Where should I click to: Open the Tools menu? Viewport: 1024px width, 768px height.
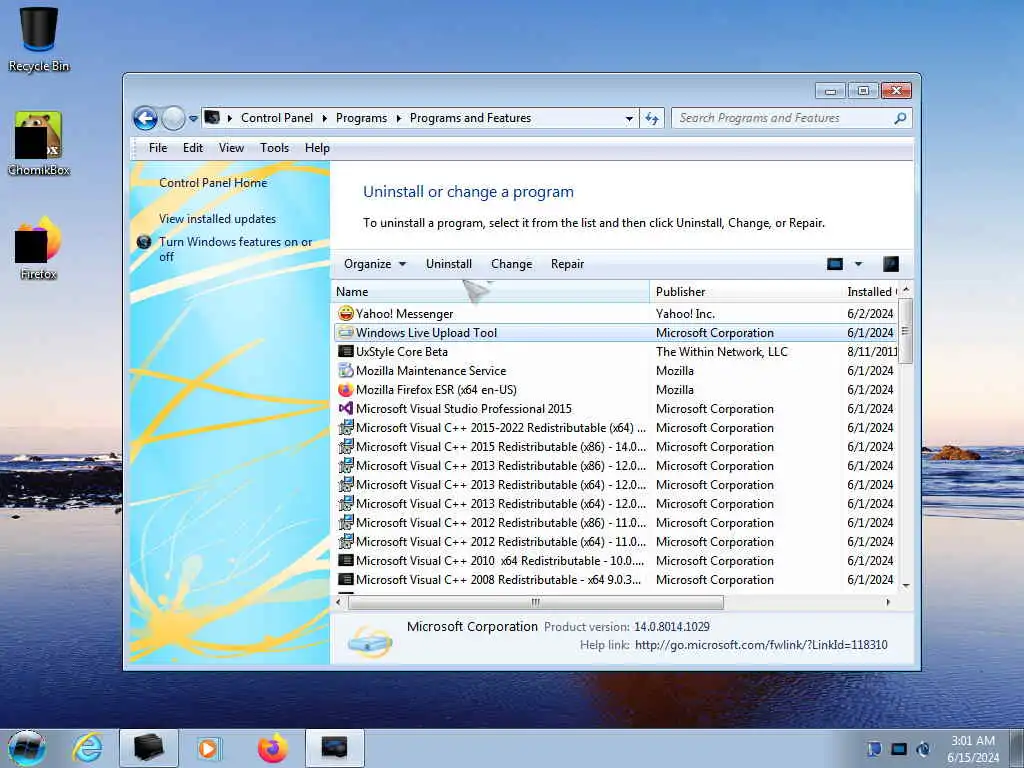274,148
